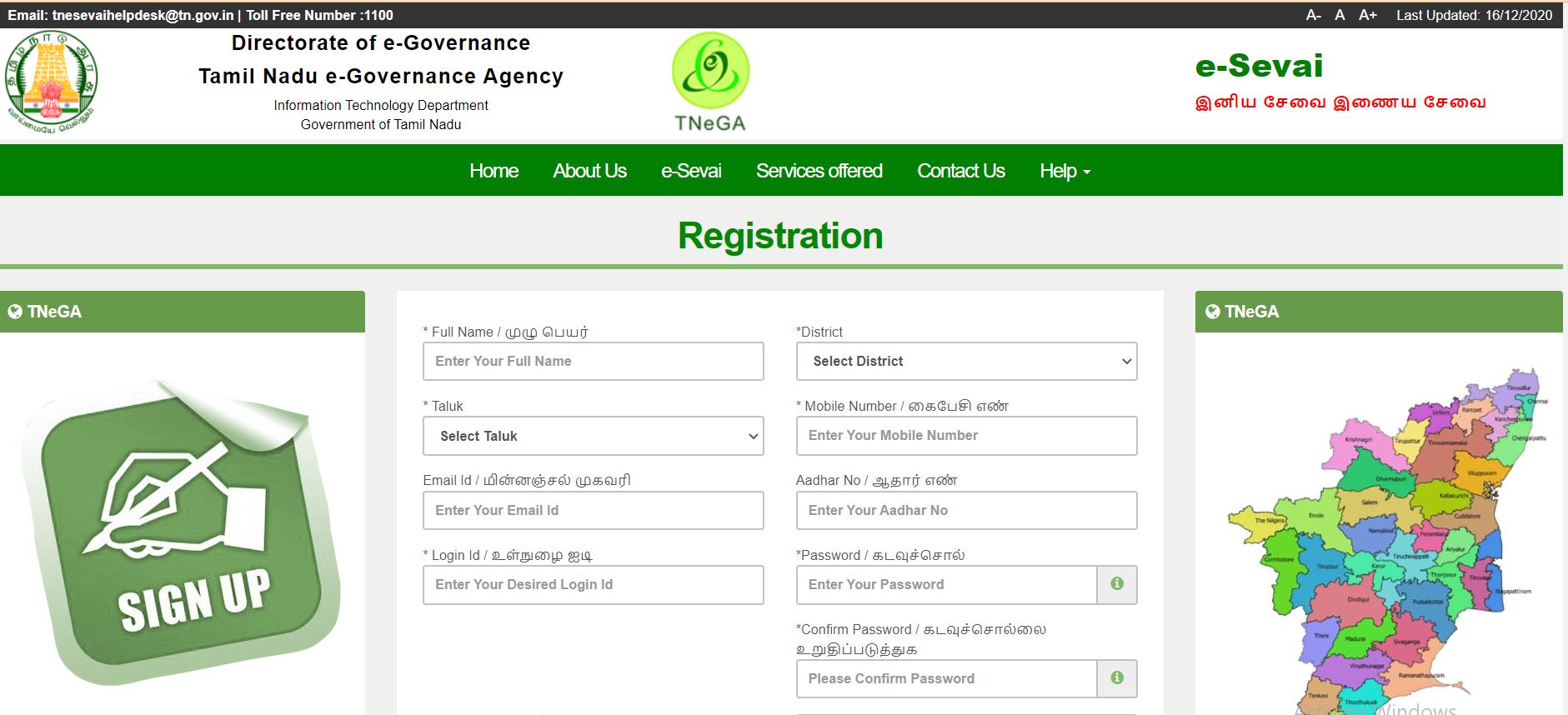Click the Last Updated: 16/12/2020 text
Screen dimensions: 1568x715
(1475, 15)
